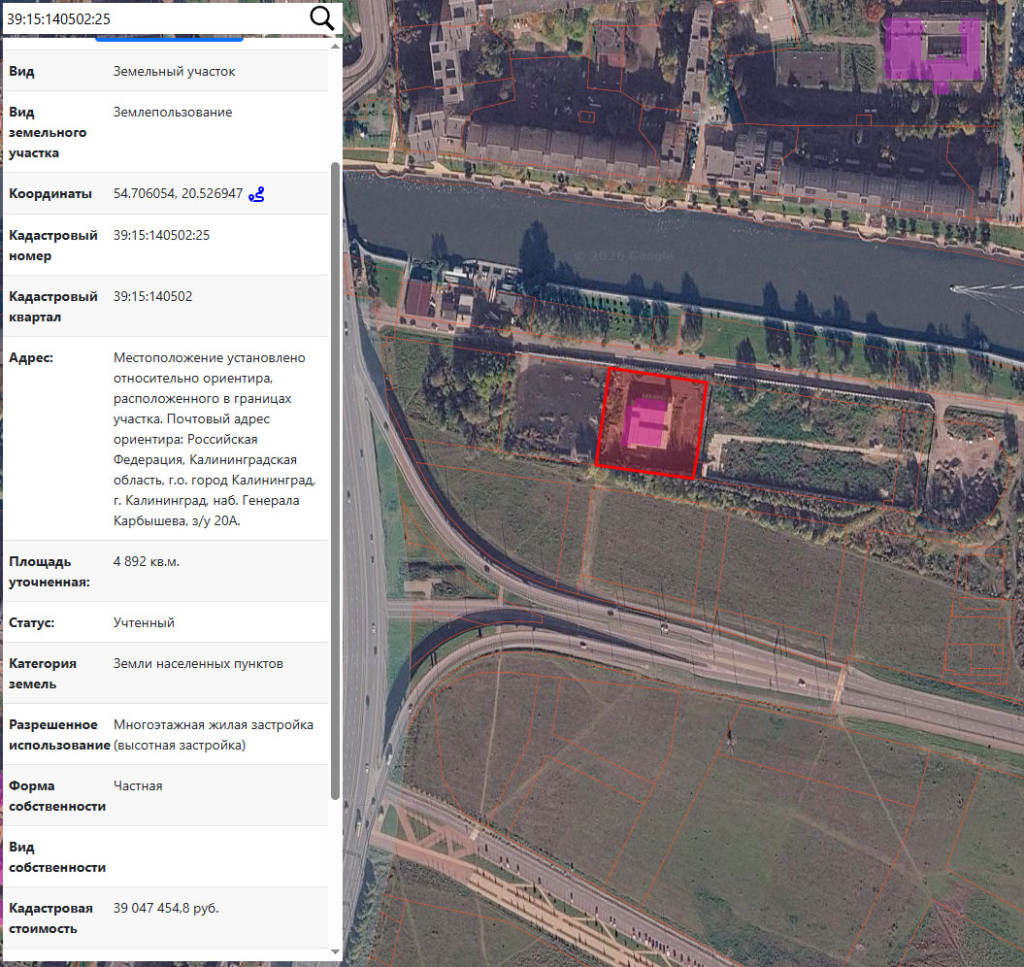Click the 'Земли населенных пунктов' category value
The width and height of the screenshot is (1024, 967).
[199, 663]
